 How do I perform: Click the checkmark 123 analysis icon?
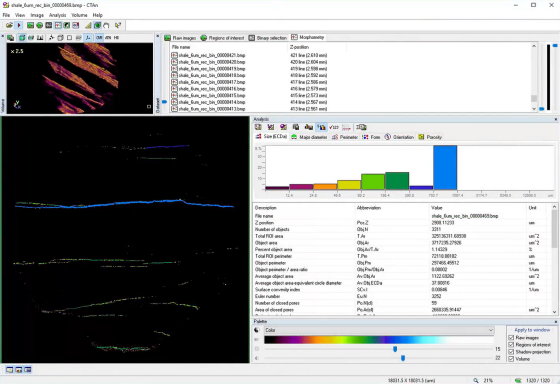click(x=334, y=127)
